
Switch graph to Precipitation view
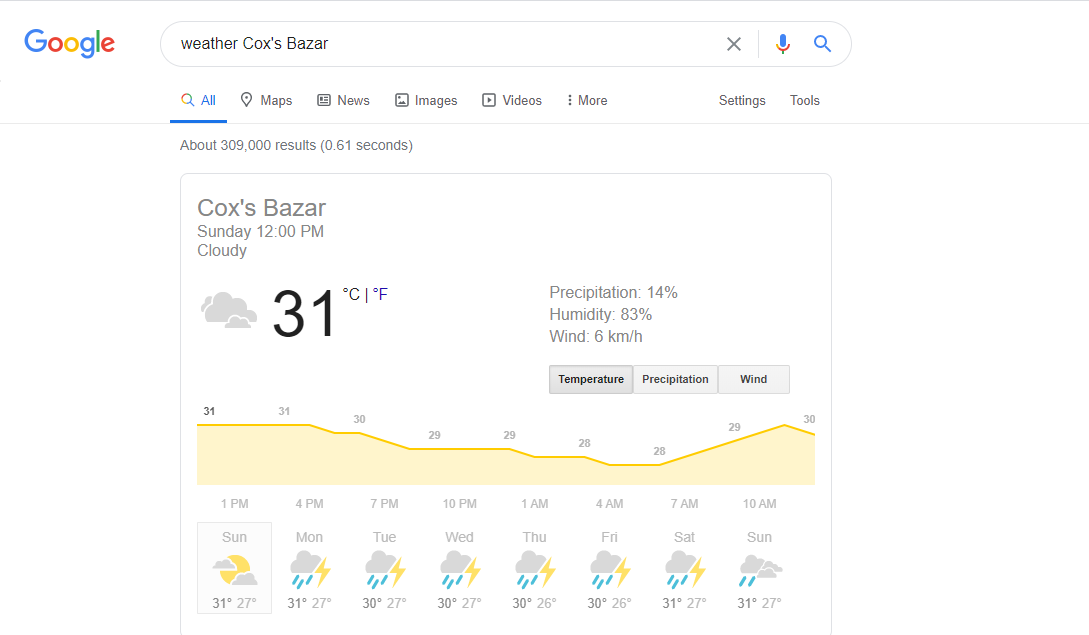675,380
